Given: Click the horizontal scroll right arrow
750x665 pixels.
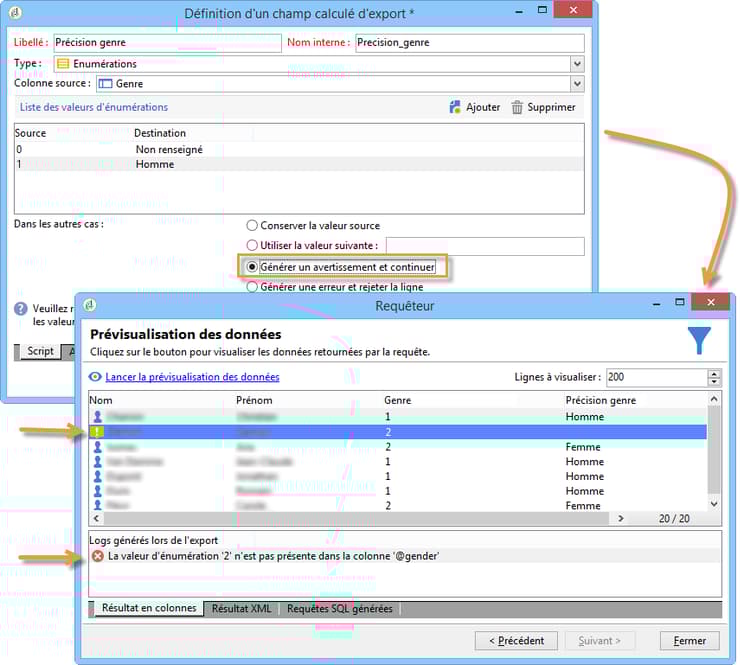Looking at the screenshot, I should [620, 518].
